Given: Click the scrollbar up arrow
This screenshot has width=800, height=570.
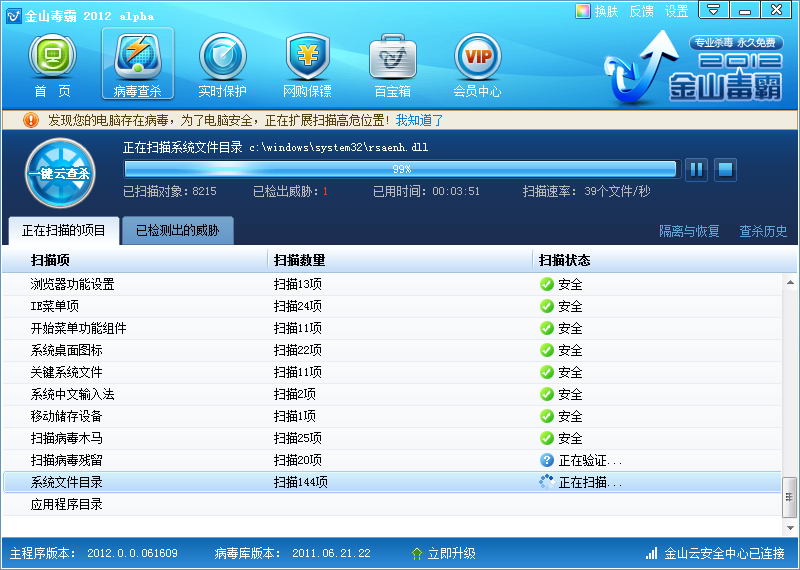Looking at the screenshot, I should tap(790, 282).
